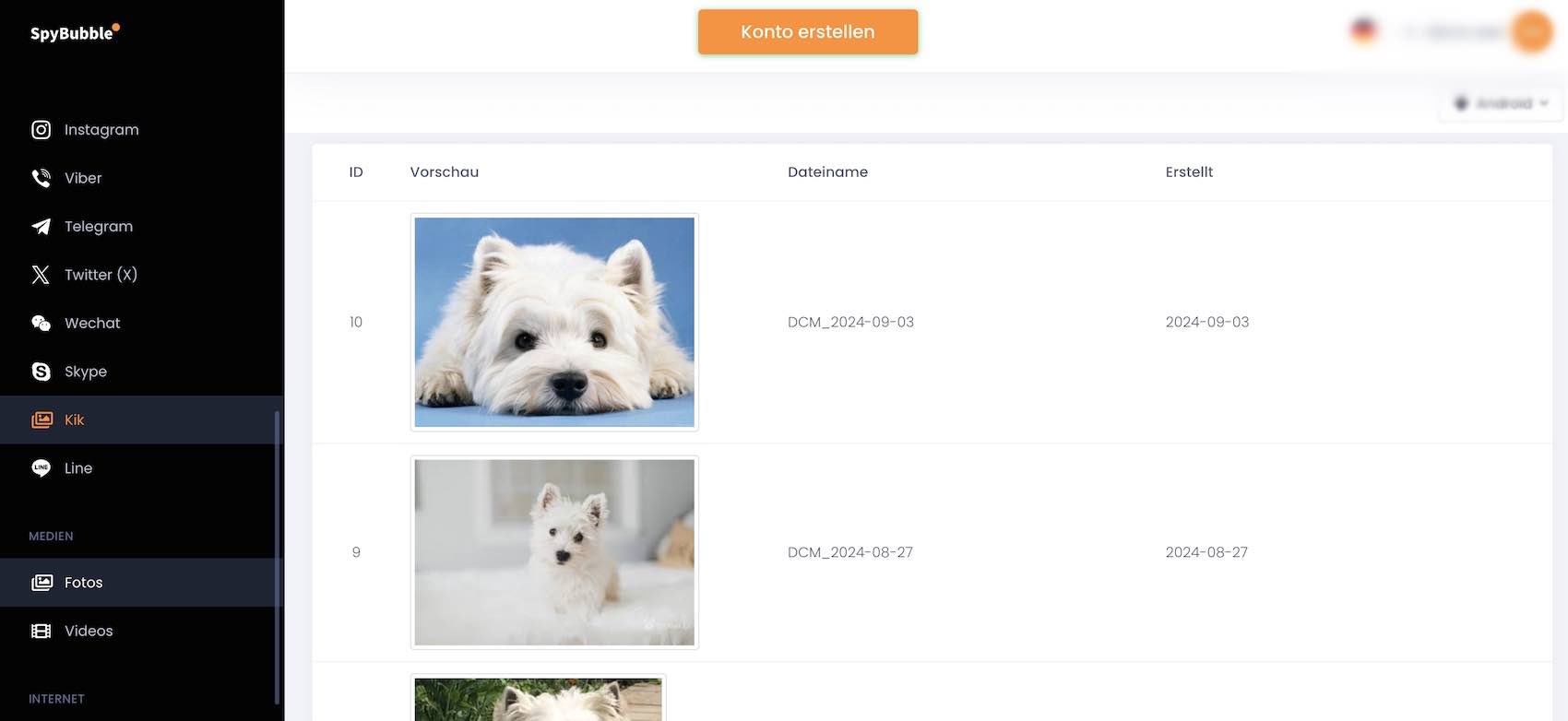
Task: Click file name DCM_2024-08-27
Action: [x=850, y=553]
